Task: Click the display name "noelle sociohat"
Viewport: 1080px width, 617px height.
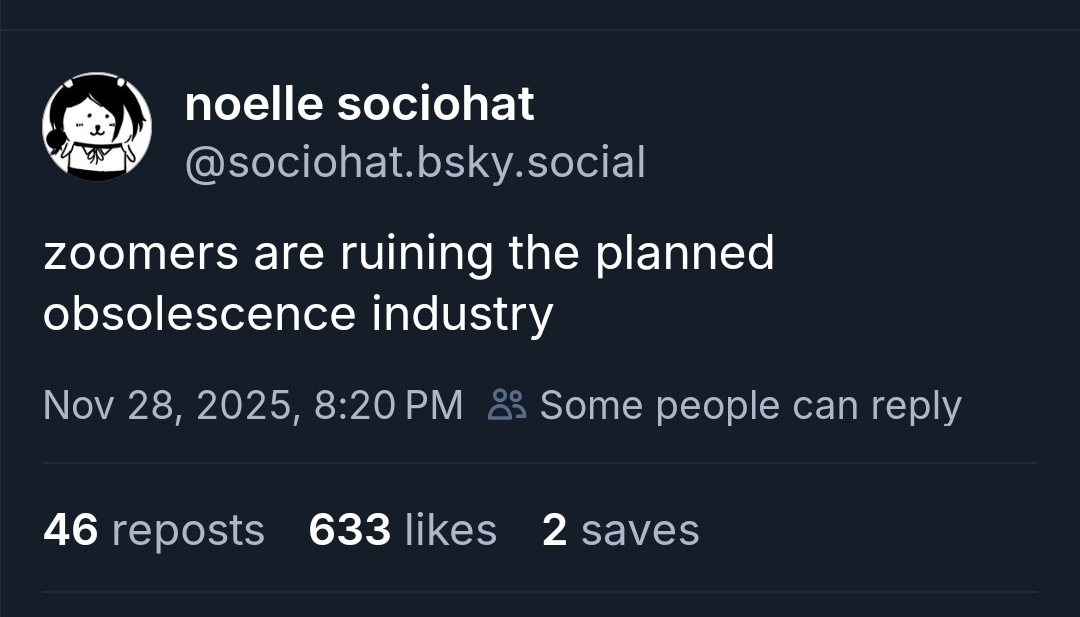Action: pos(359,105)
